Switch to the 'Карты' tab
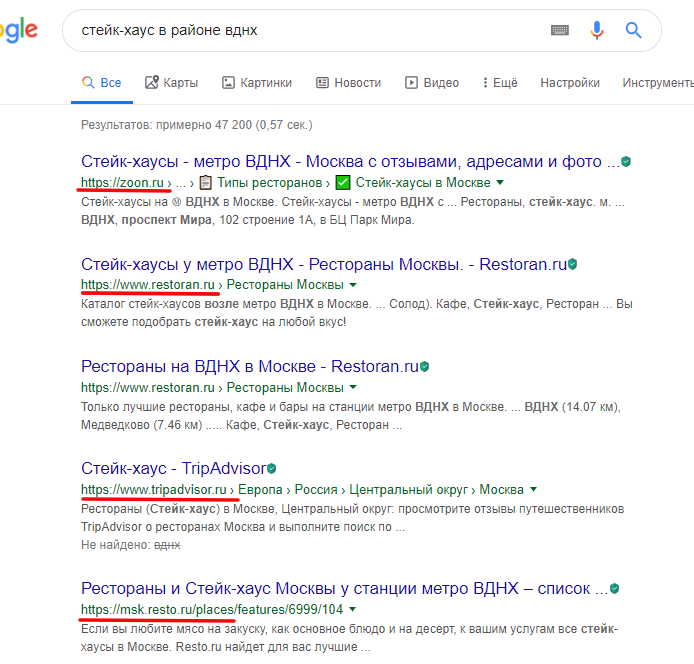Screen dimensions: 694x664 coord(172,83)
